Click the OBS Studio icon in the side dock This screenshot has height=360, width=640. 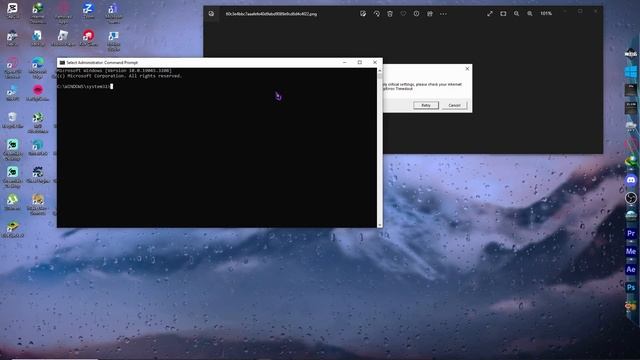tap(631, 198)
